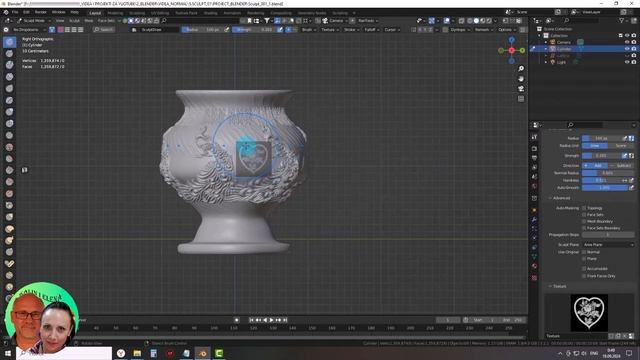The image size is (640, 360).
Task: Click the Blender icon in the taskbar
Action: pos(202,353)
